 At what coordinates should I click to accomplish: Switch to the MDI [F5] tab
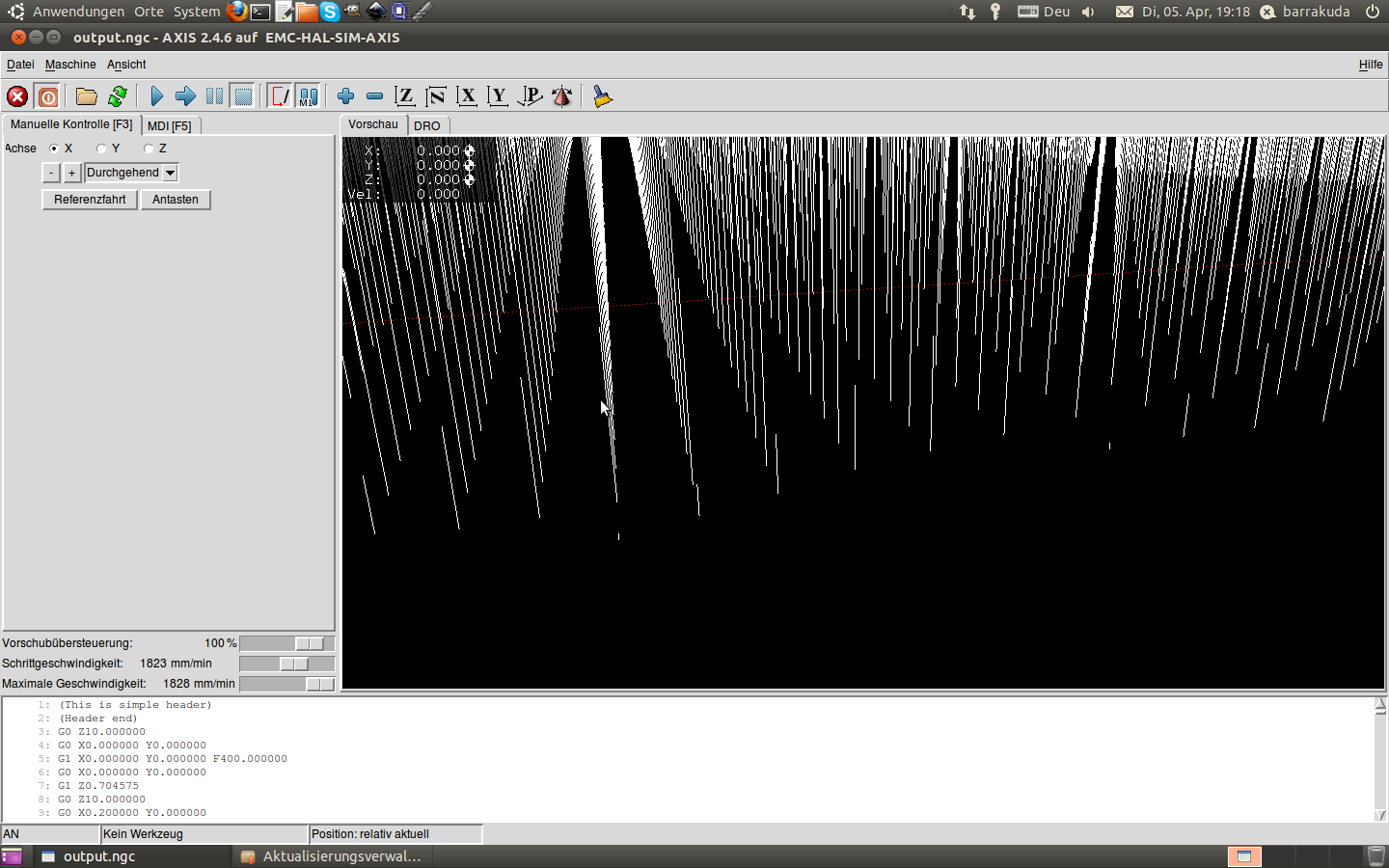click(170, 126)
